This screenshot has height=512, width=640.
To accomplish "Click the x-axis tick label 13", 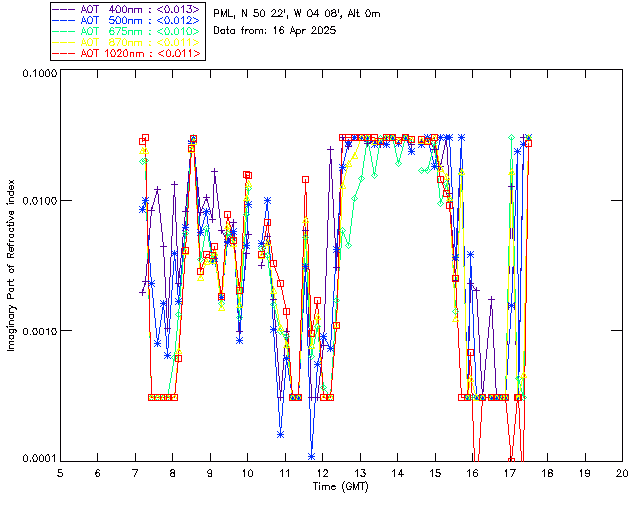I will pyautogui.click(x=360, y=473).
